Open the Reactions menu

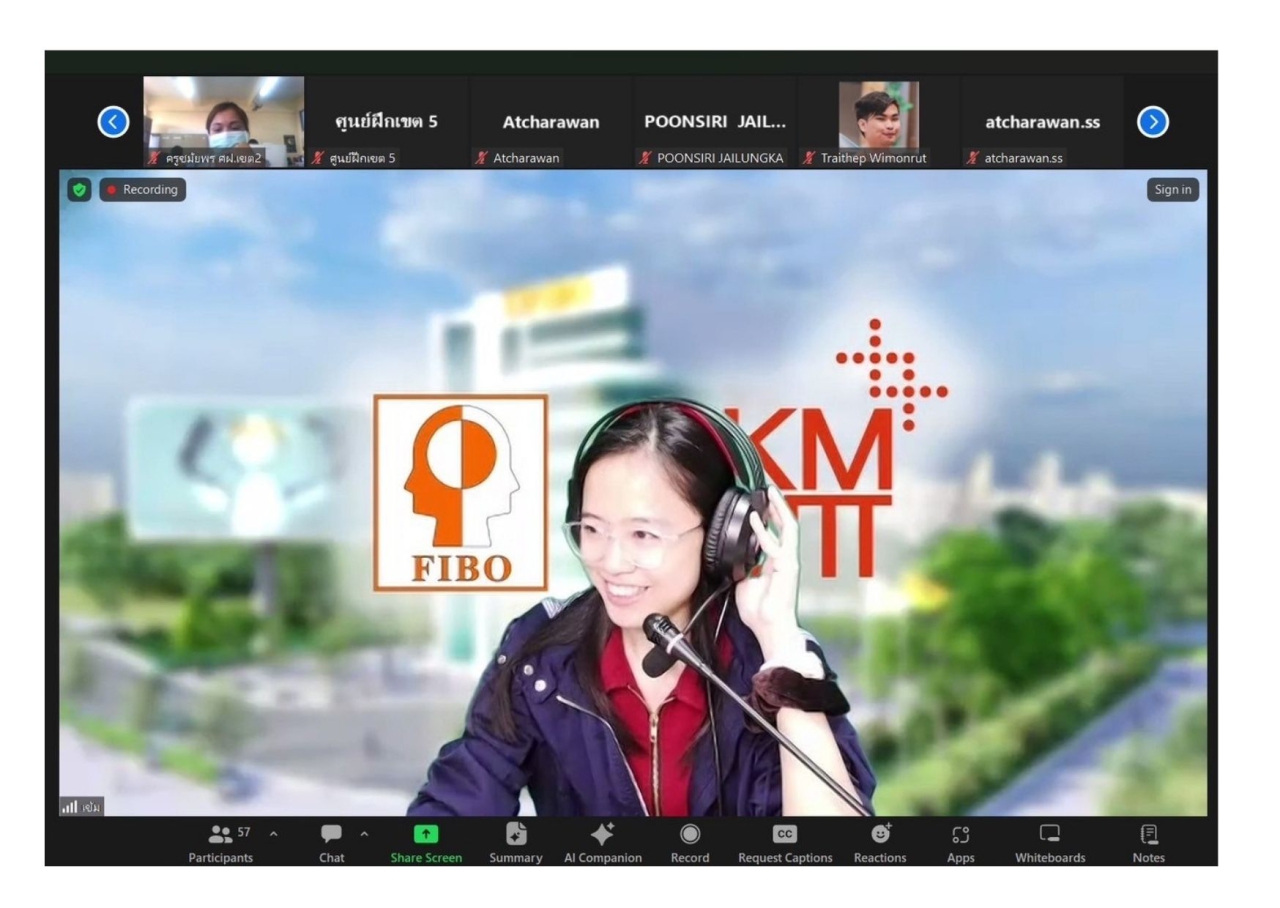click(881, 844)
